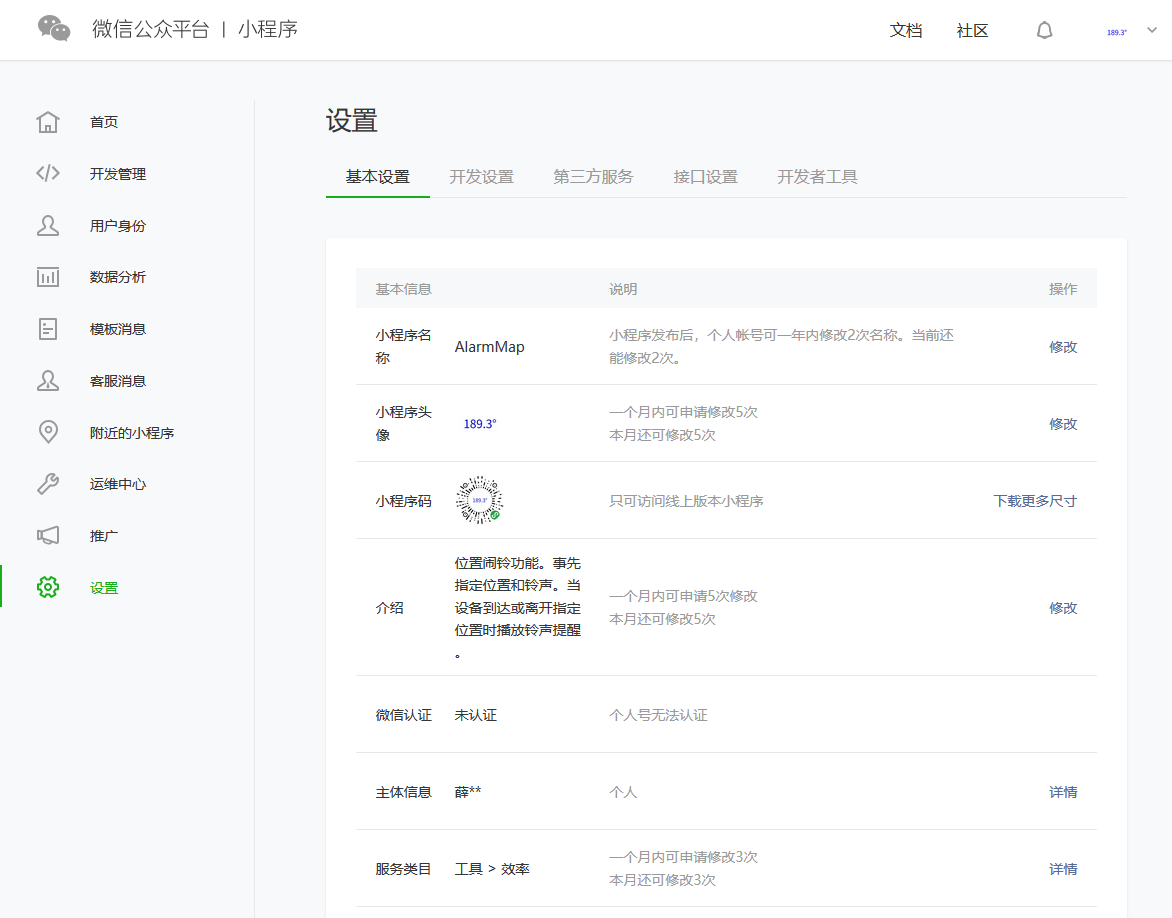Viewport: 1172px width, 918px height.
Task: Open 附近的小程序 location pin icon
Action: point(48,433)
